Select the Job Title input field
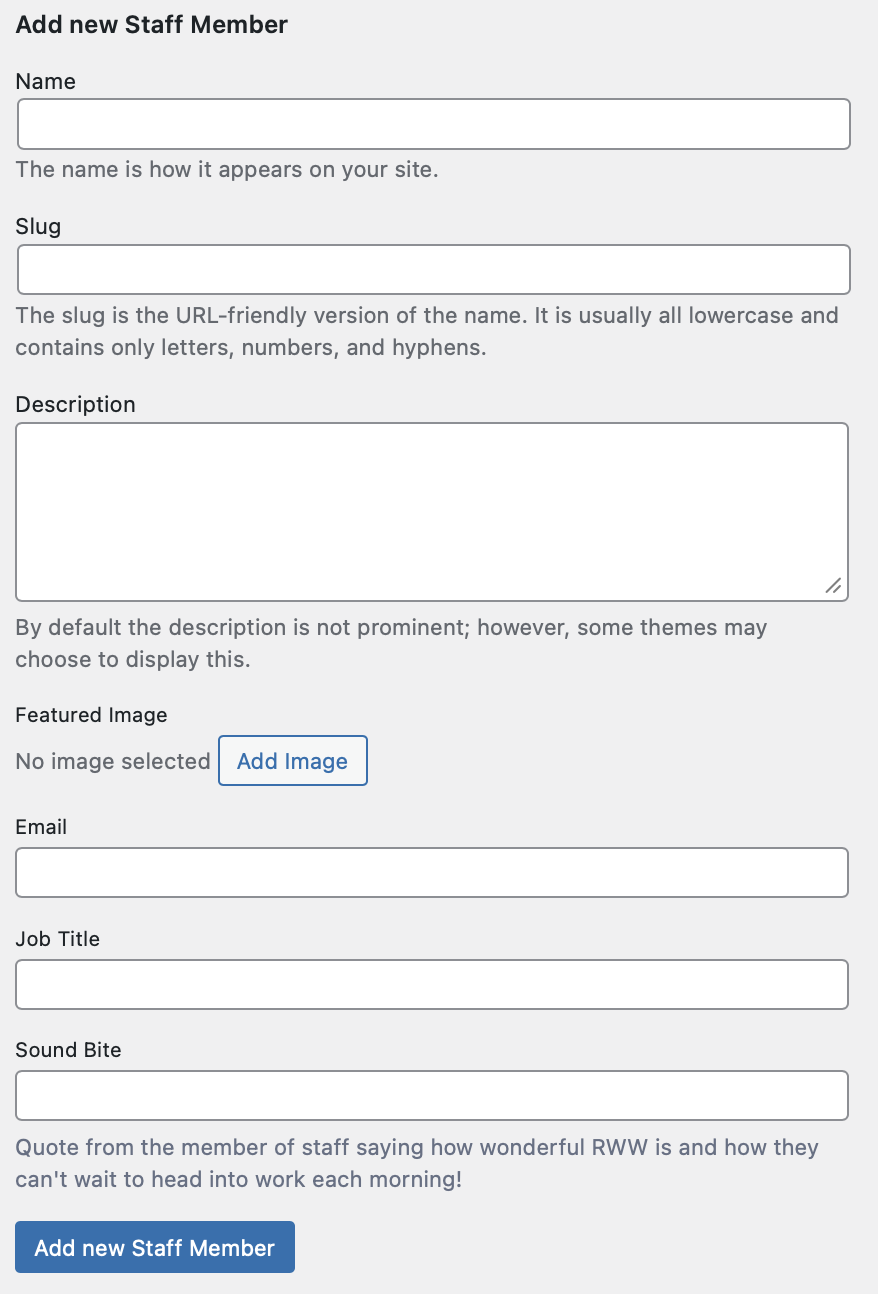Image resolution: width=878 pixels, height=1294 pixels. coord(431,985)
